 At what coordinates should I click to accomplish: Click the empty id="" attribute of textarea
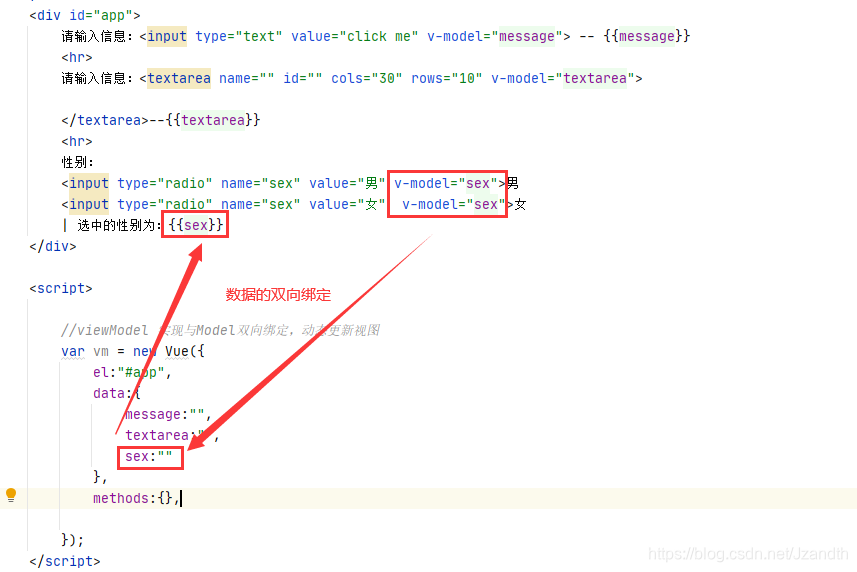pyautogui.click(x=302, y=79)
